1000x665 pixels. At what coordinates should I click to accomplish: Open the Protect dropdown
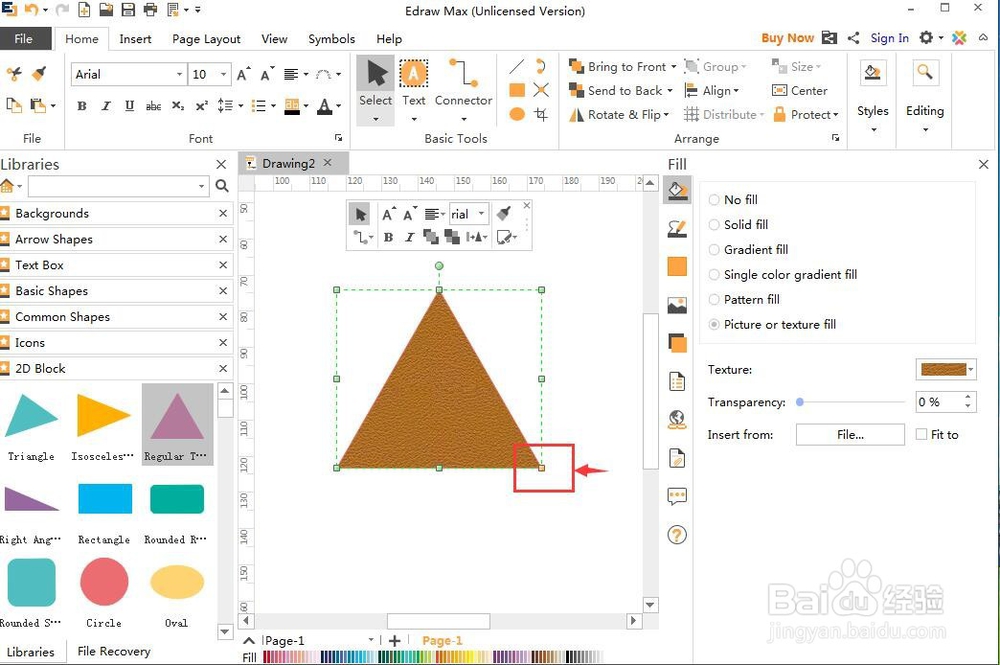point(805,115)
